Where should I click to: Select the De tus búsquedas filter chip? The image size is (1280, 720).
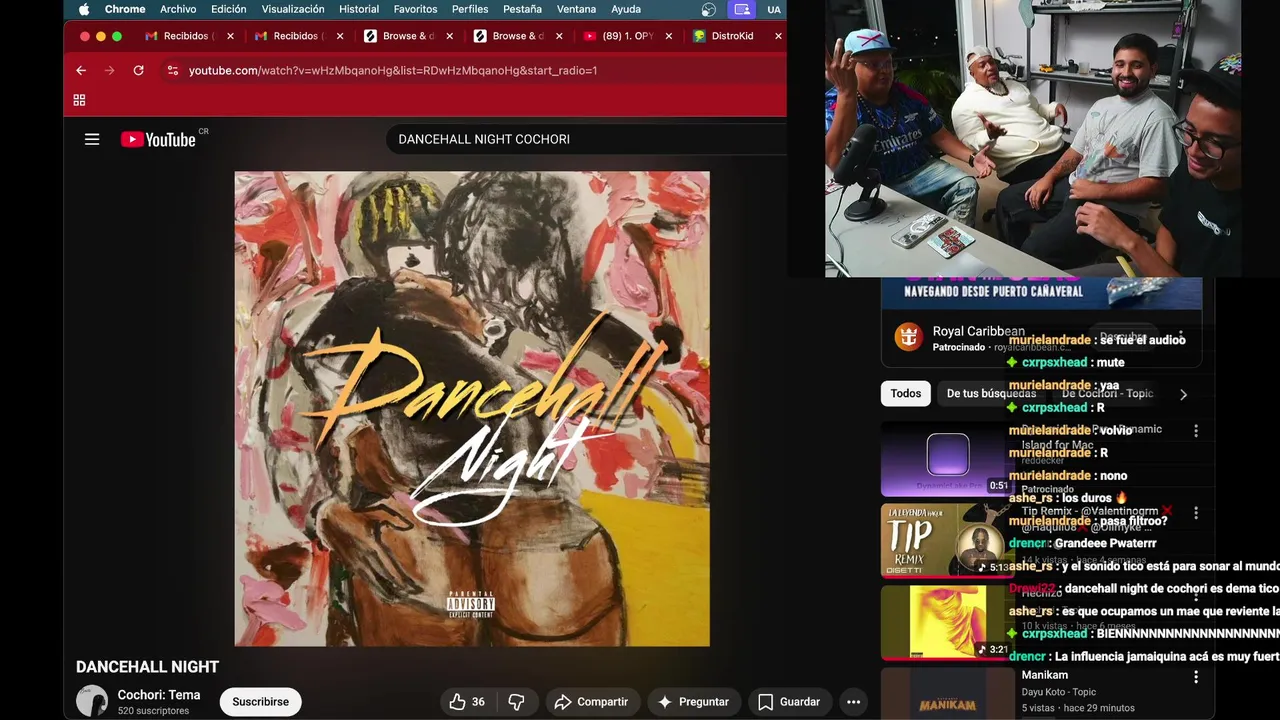[991, 394]
